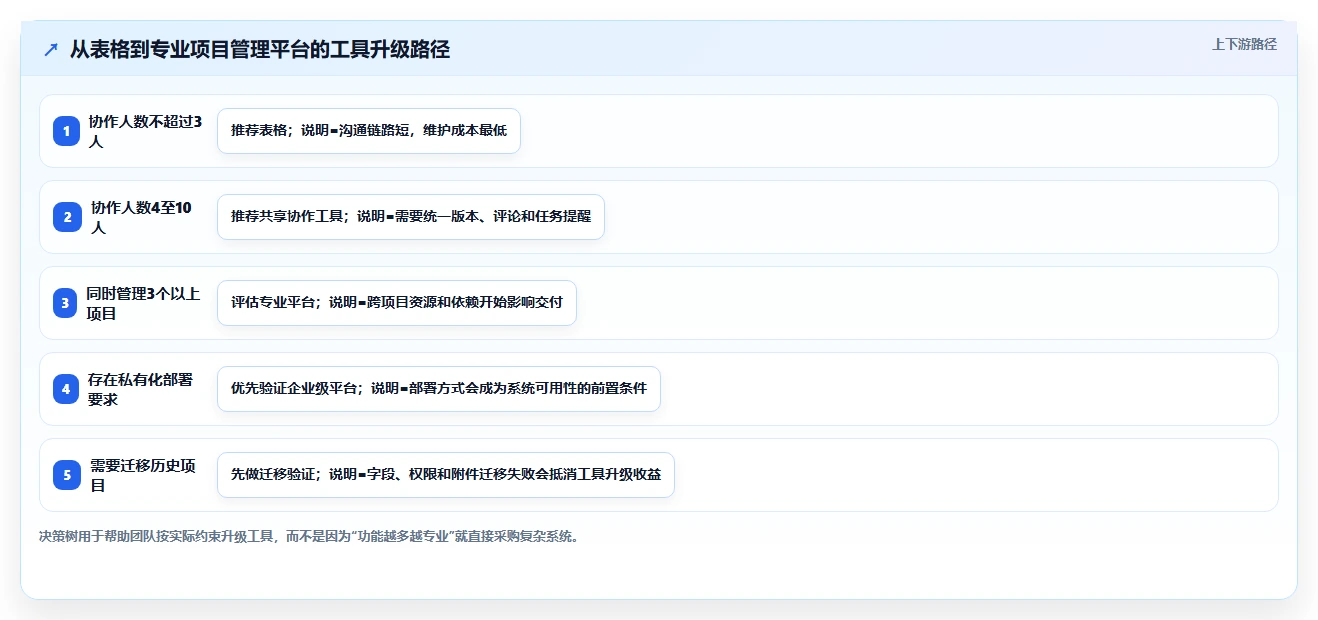The image size is (1318, 620).
Task: Click the footer note starting 决策树用于帮助团队
Action: (309, 536)
